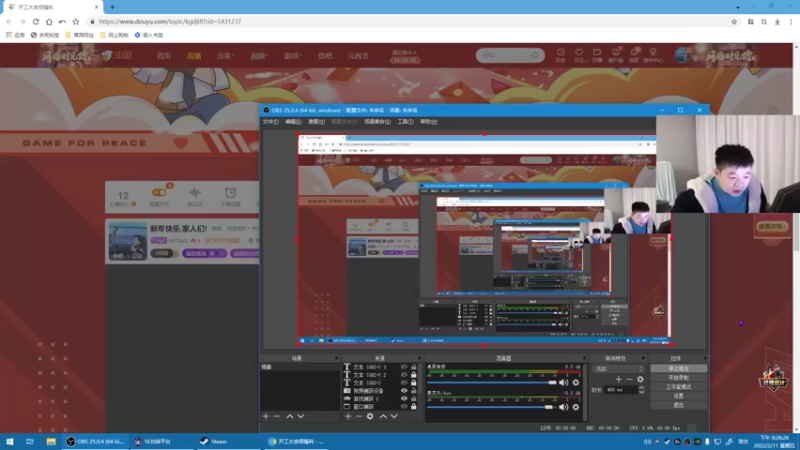Click 工作室模式 button in OBS controls
Viewport: 800px width, 450px height.
[679, 387]
